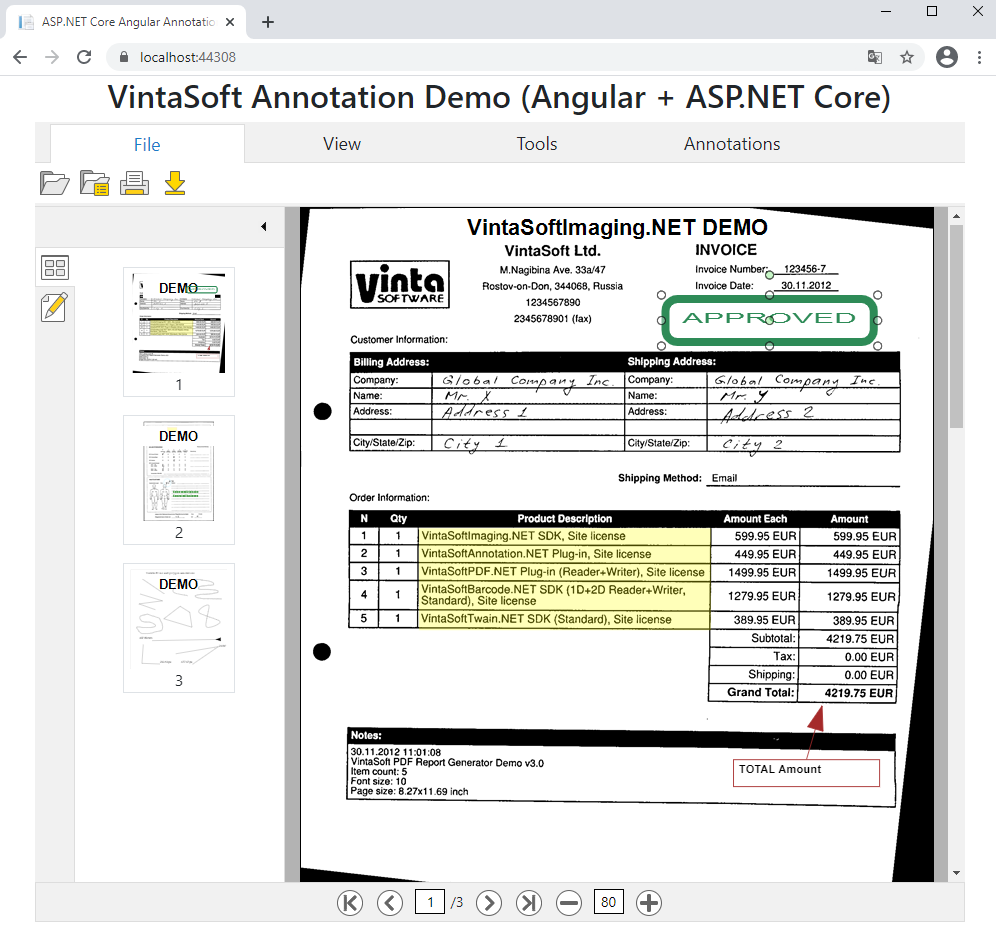Click the yellow Download arrow icon
996x931 pixels.
175,183
